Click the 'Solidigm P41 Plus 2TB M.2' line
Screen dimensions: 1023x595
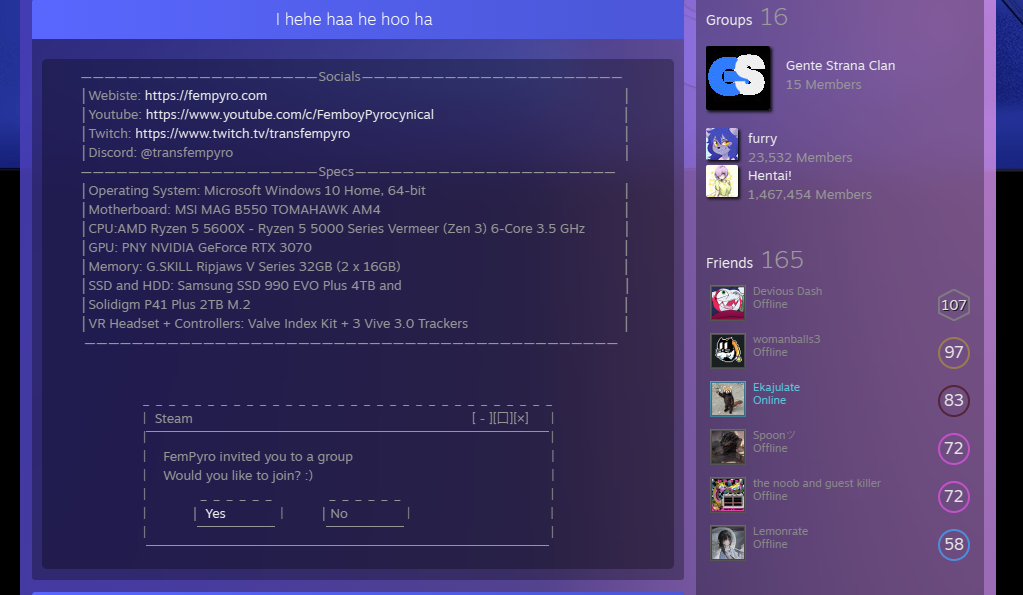(170, 304)
